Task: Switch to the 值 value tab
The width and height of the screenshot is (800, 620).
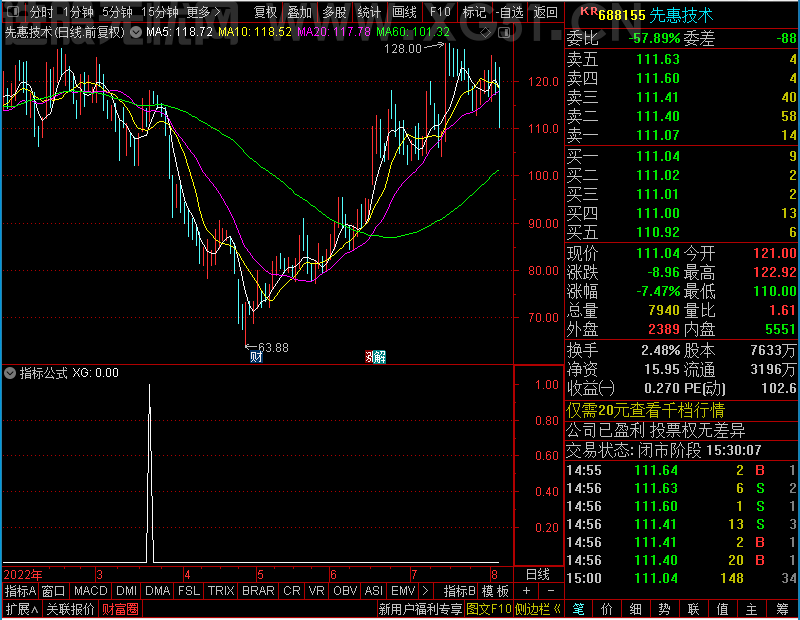Action: click(x=722, y=609)
